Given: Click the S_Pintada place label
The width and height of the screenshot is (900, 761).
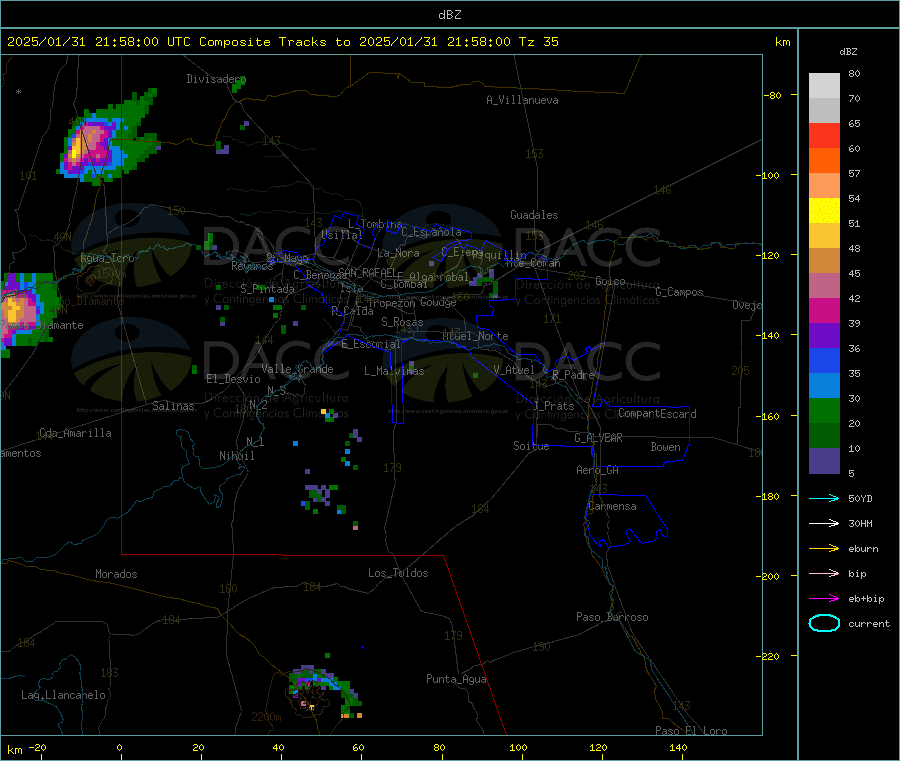Looking at the screenshot, I should click(x=267, y=289).
